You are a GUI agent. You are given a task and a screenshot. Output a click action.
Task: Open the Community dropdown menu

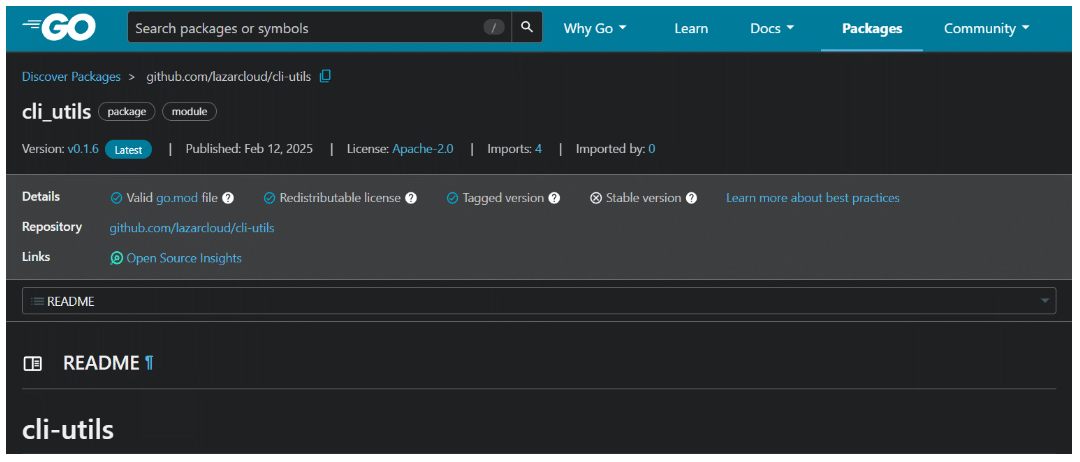[986, 28]
